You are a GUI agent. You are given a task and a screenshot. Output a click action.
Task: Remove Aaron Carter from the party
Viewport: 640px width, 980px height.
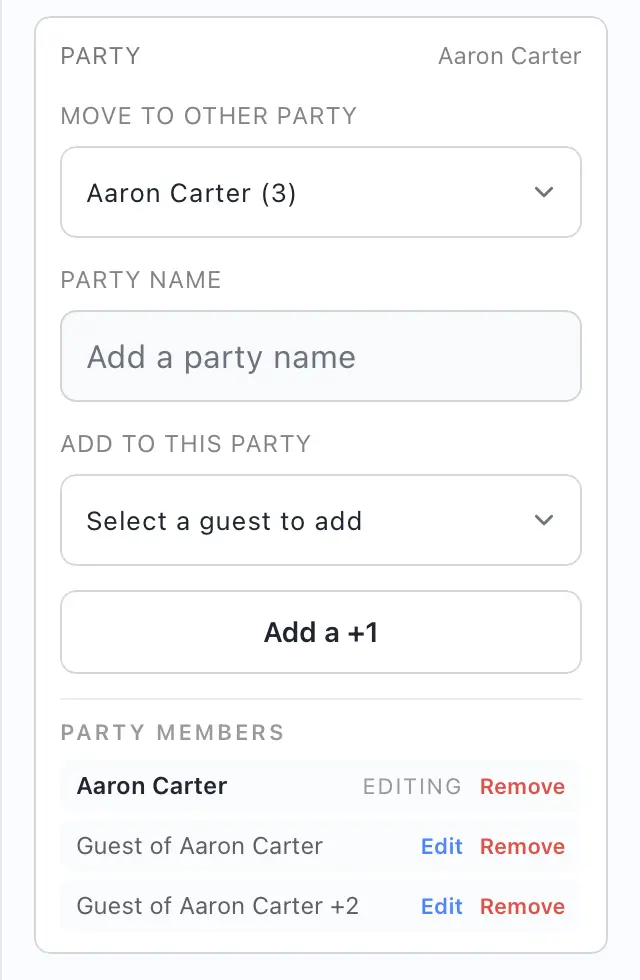click(522, 786)
